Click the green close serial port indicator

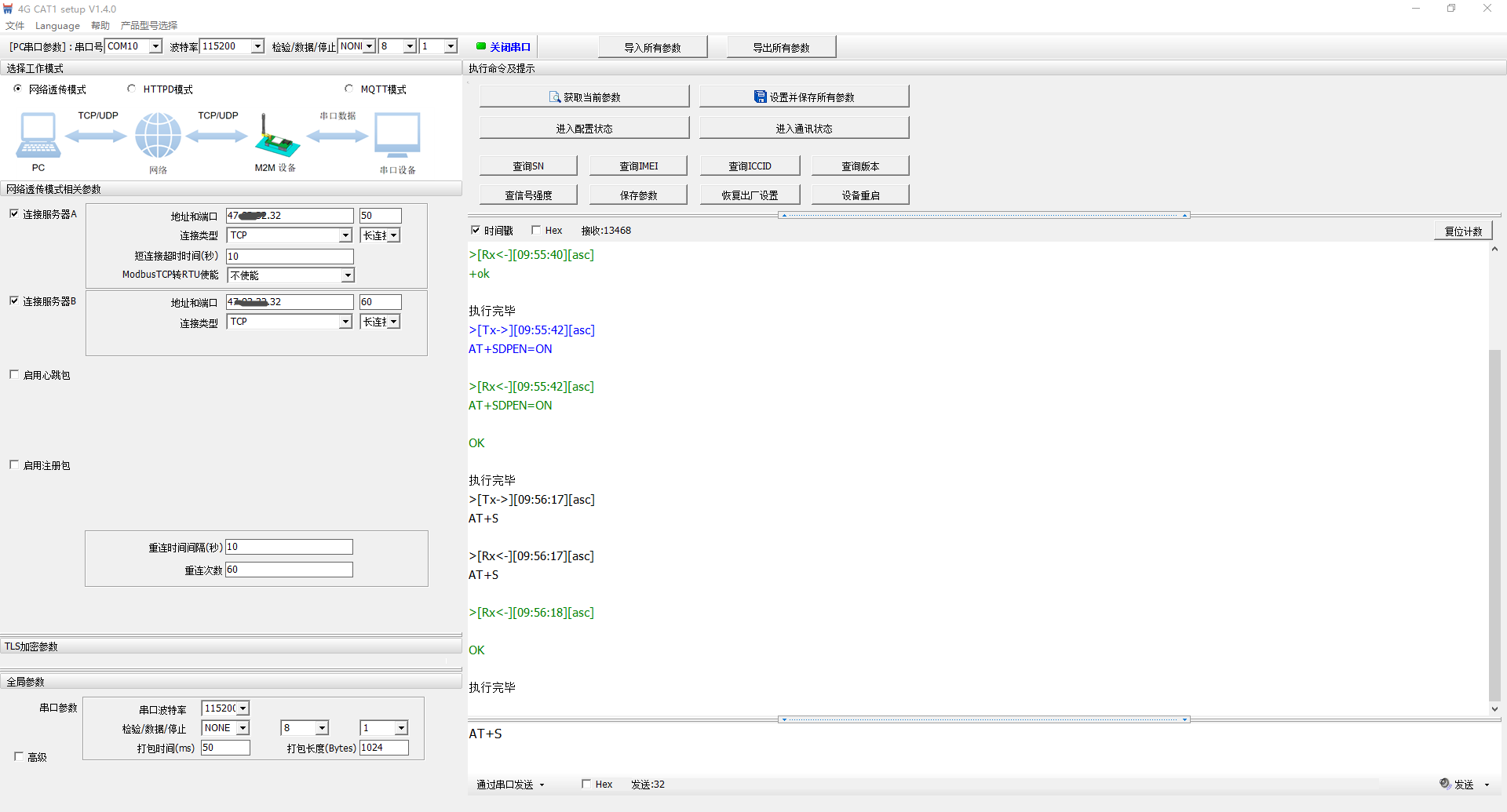click(481, 46)
